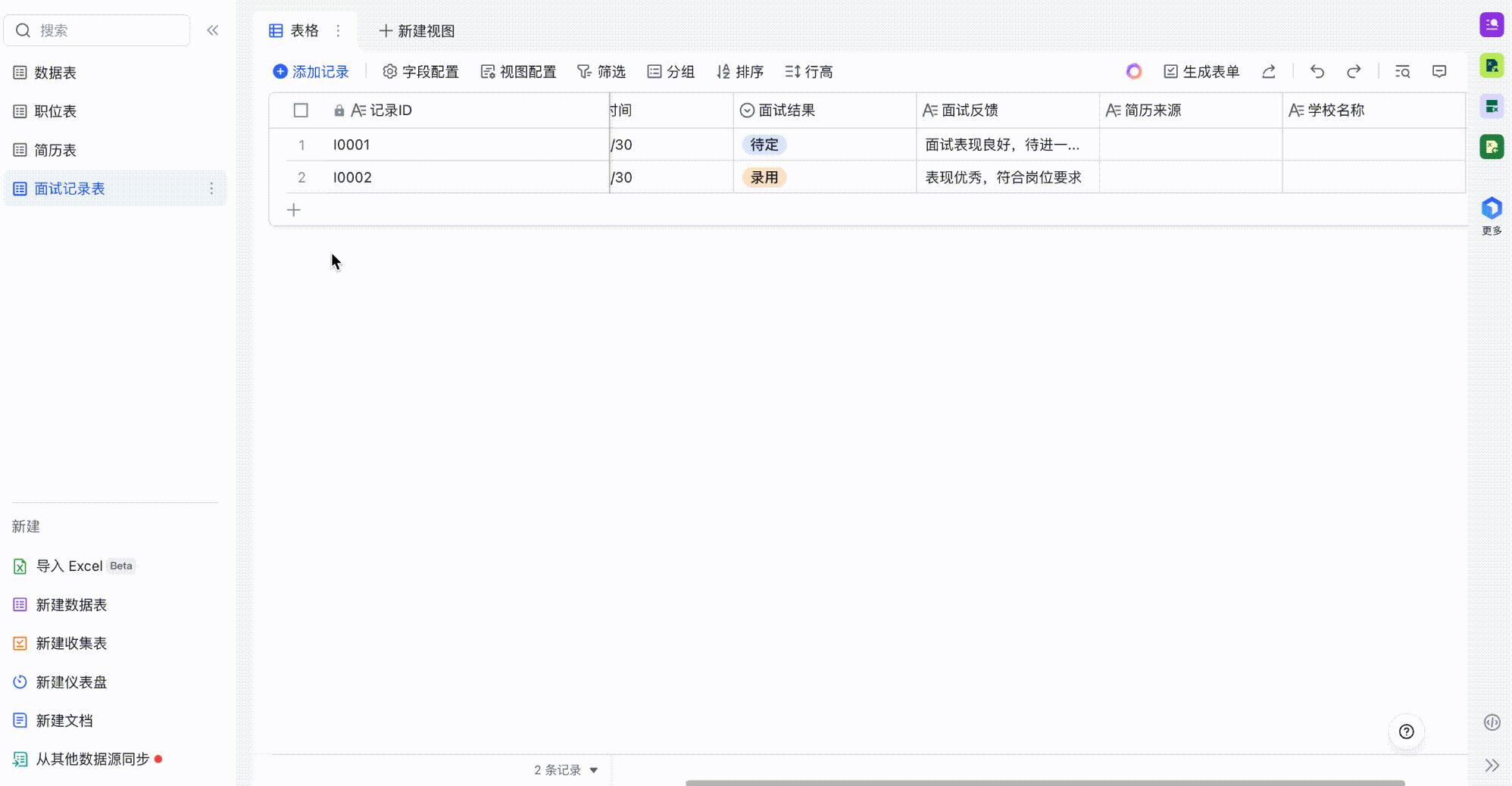Click inside the 搜索 input field
1512x786 pixels.
[97, 30]
